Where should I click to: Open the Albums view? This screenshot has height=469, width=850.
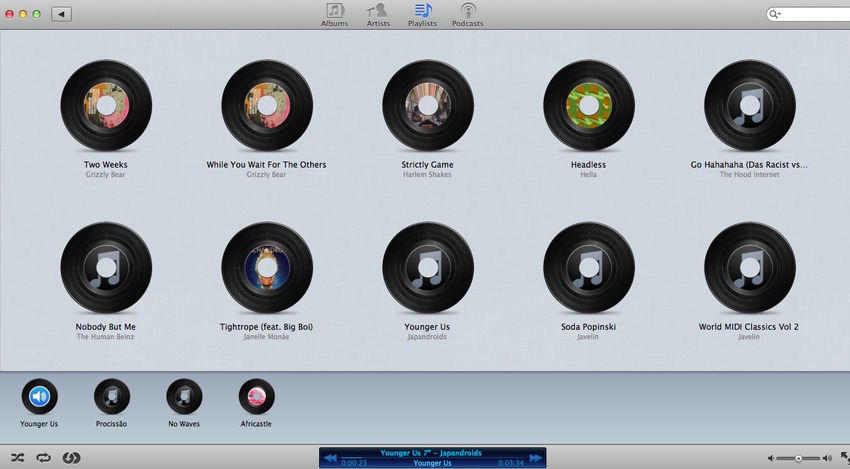pyautogui.click(x=334, y=14)
